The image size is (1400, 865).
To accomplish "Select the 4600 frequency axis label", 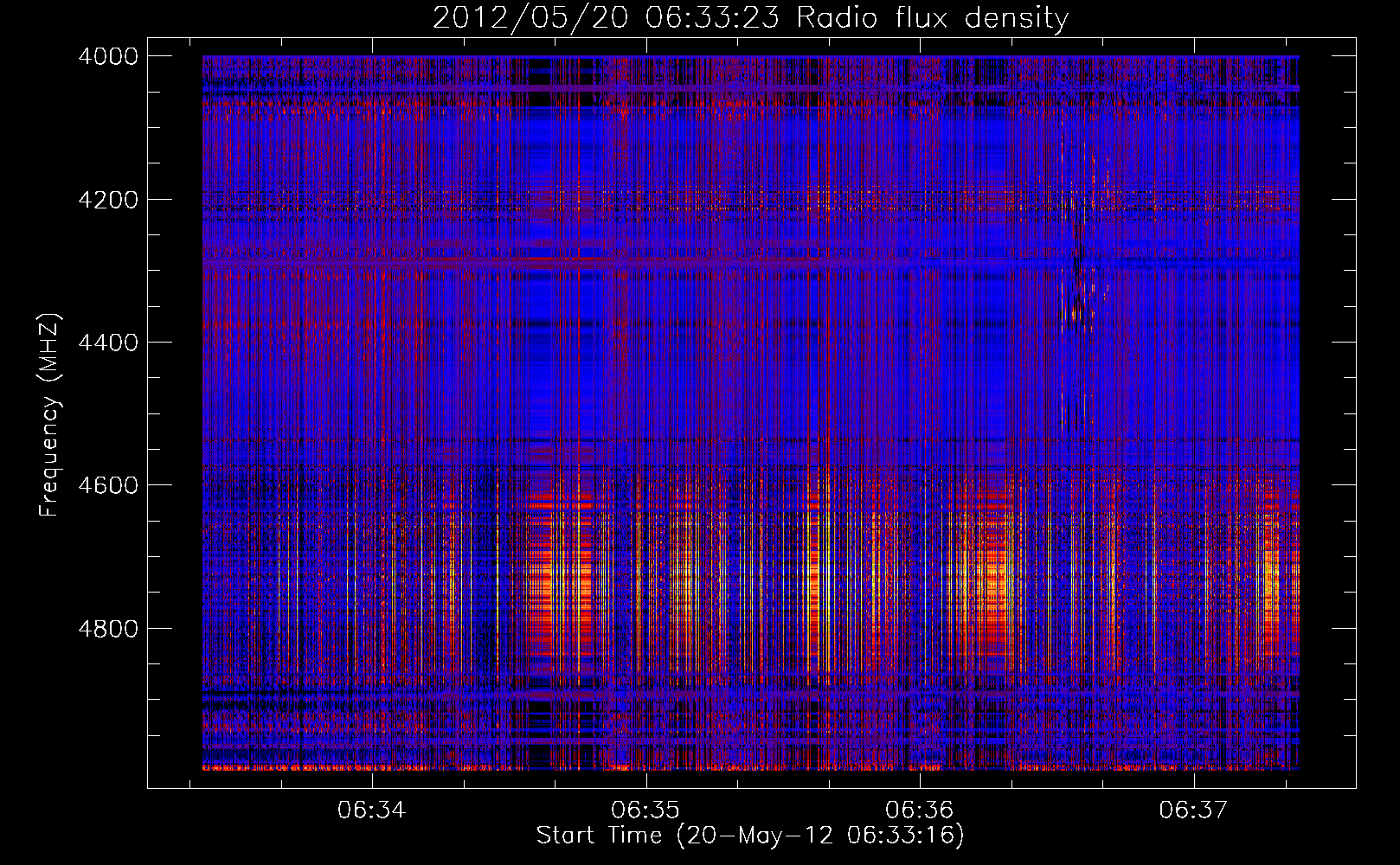I will point(108,485).
